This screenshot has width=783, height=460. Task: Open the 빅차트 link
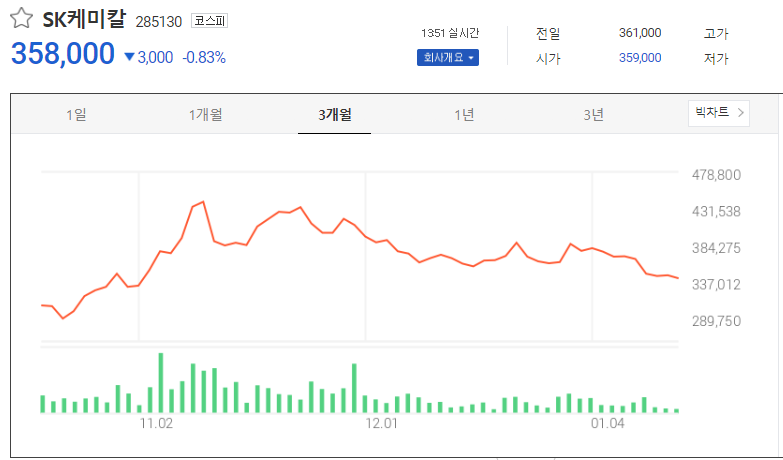[x=719, y=113]
